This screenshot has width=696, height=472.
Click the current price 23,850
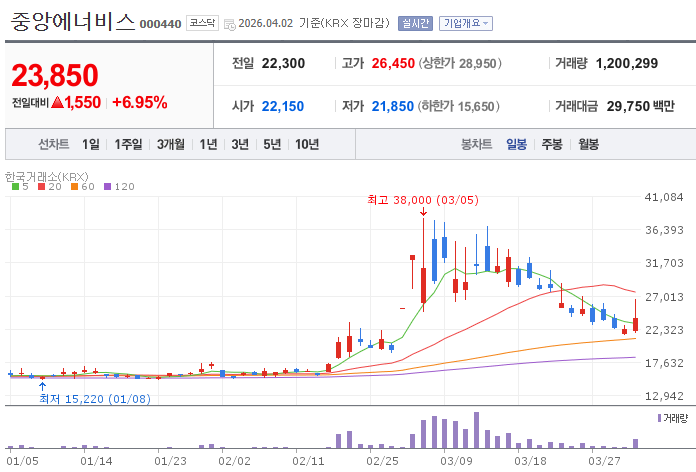[55, 75]
